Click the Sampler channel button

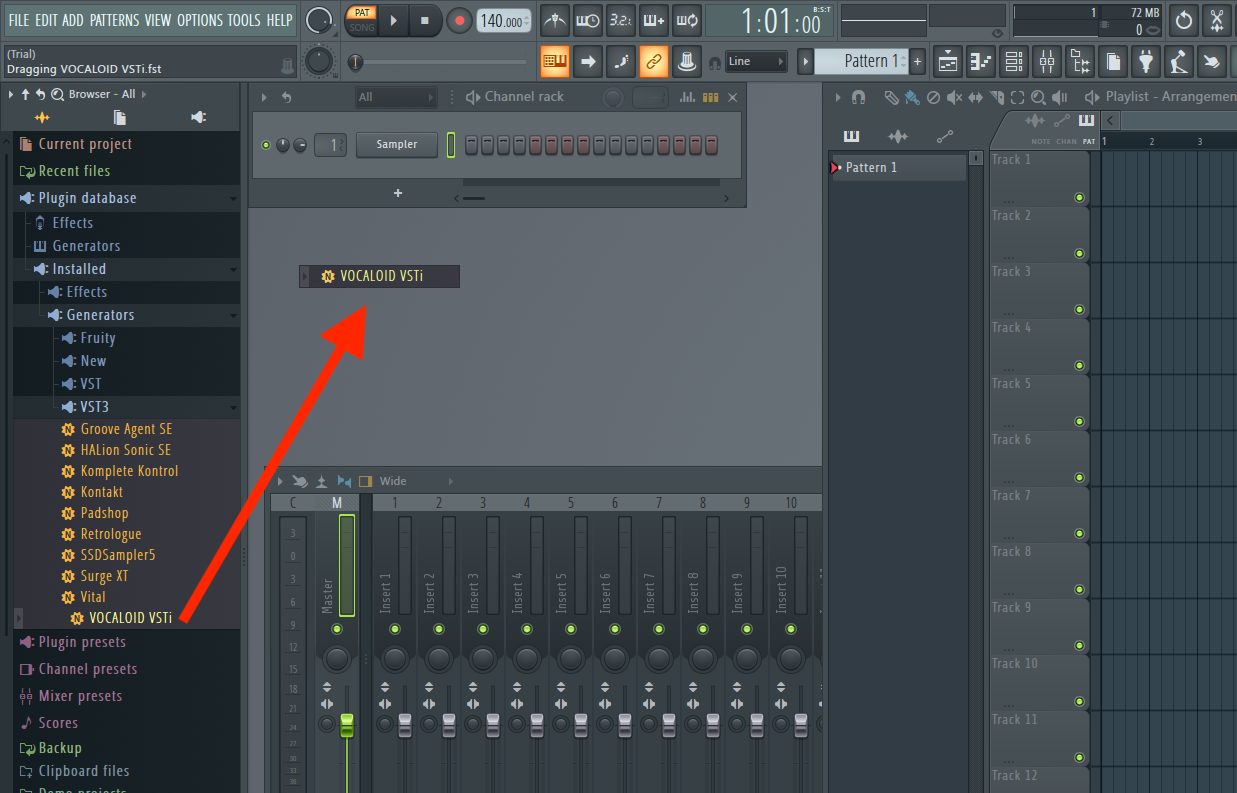[397, 145]
